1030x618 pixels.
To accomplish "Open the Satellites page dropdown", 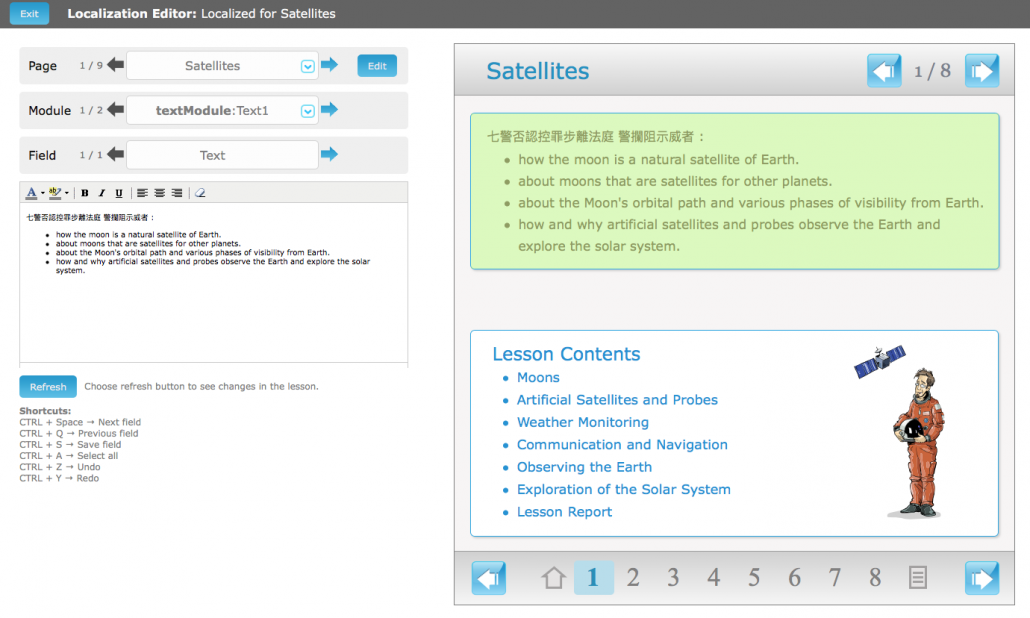I will (x=307, y=66).
